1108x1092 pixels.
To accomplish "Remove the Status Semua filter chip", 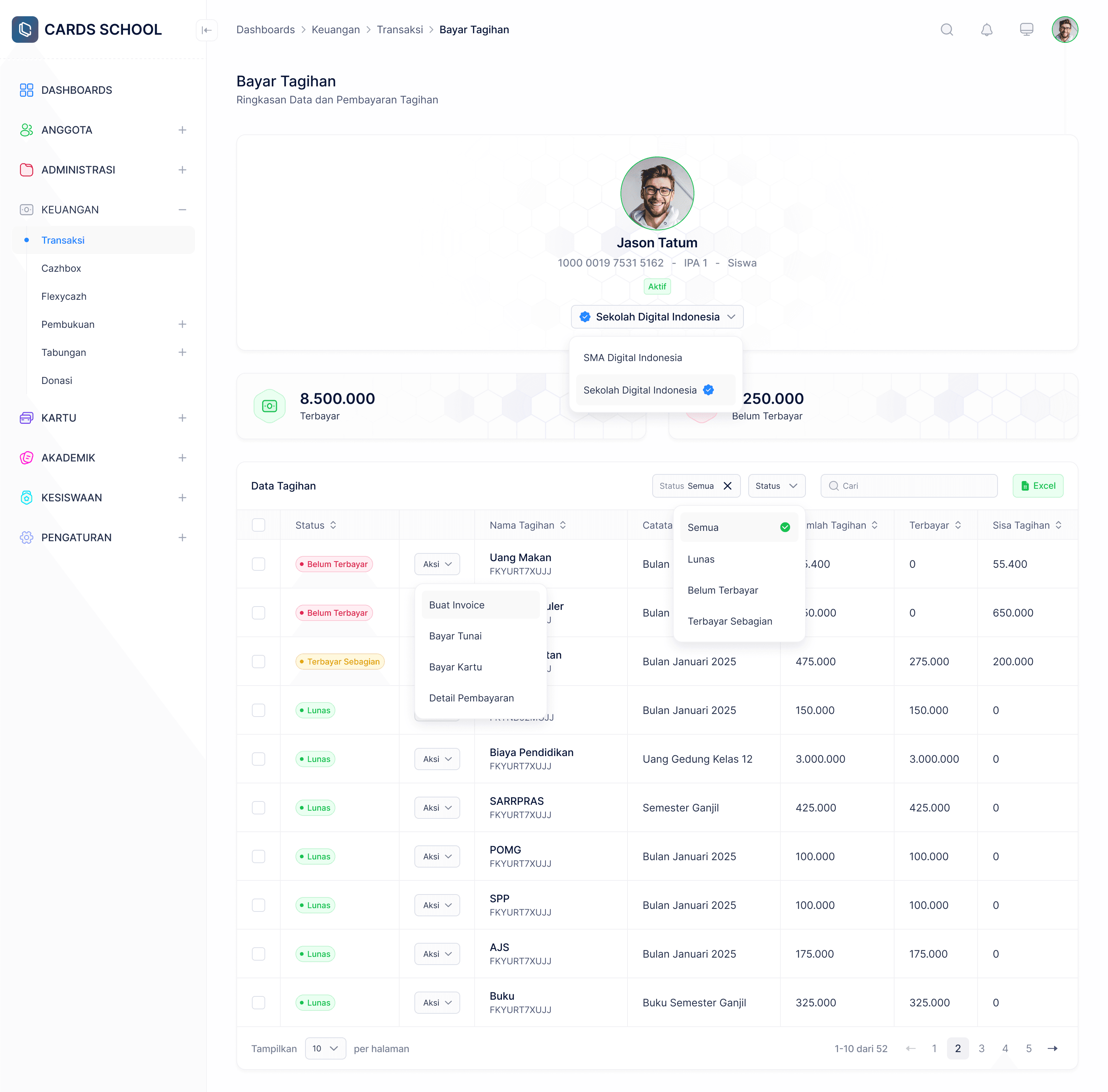I will point(727,485).
